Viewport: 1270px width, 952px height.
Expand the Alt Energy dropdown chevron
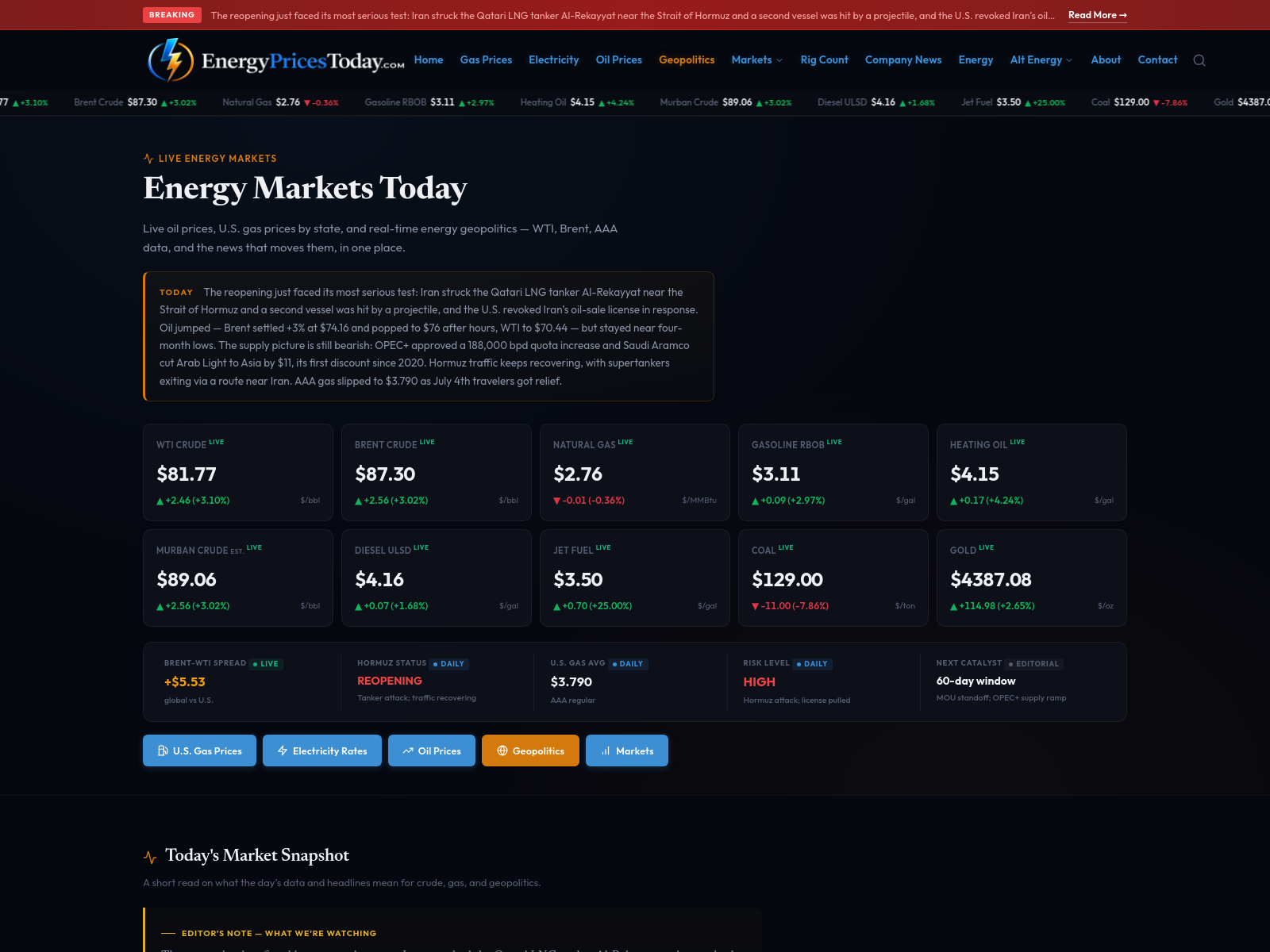(1069, 60)
